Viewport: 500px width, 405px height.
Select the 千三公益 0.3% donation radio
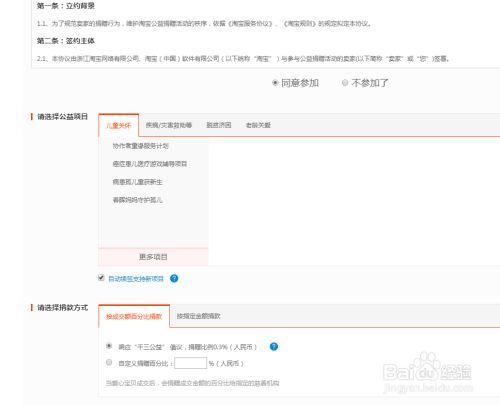(x=109, y=346)
